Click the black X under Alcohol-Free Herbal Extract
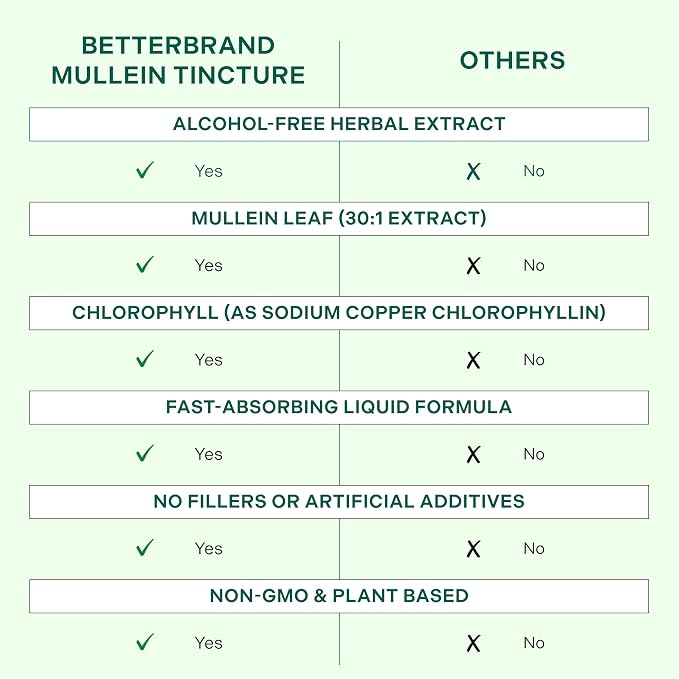Screen dimensions: 679x679 (x=473, y=171)
